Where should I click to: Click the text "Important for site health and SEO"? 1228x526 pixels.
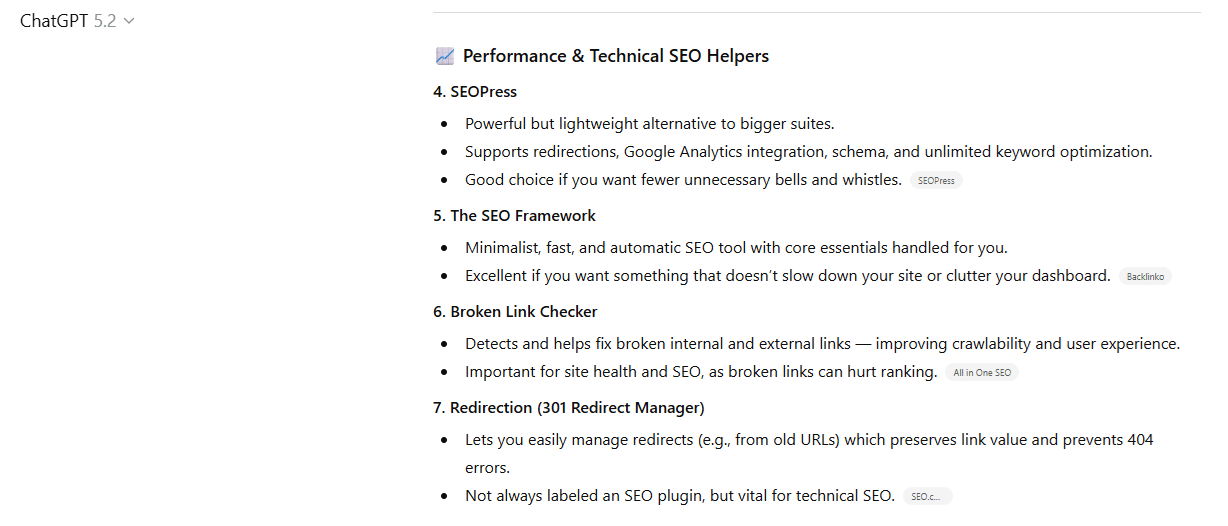pos(700,372)
